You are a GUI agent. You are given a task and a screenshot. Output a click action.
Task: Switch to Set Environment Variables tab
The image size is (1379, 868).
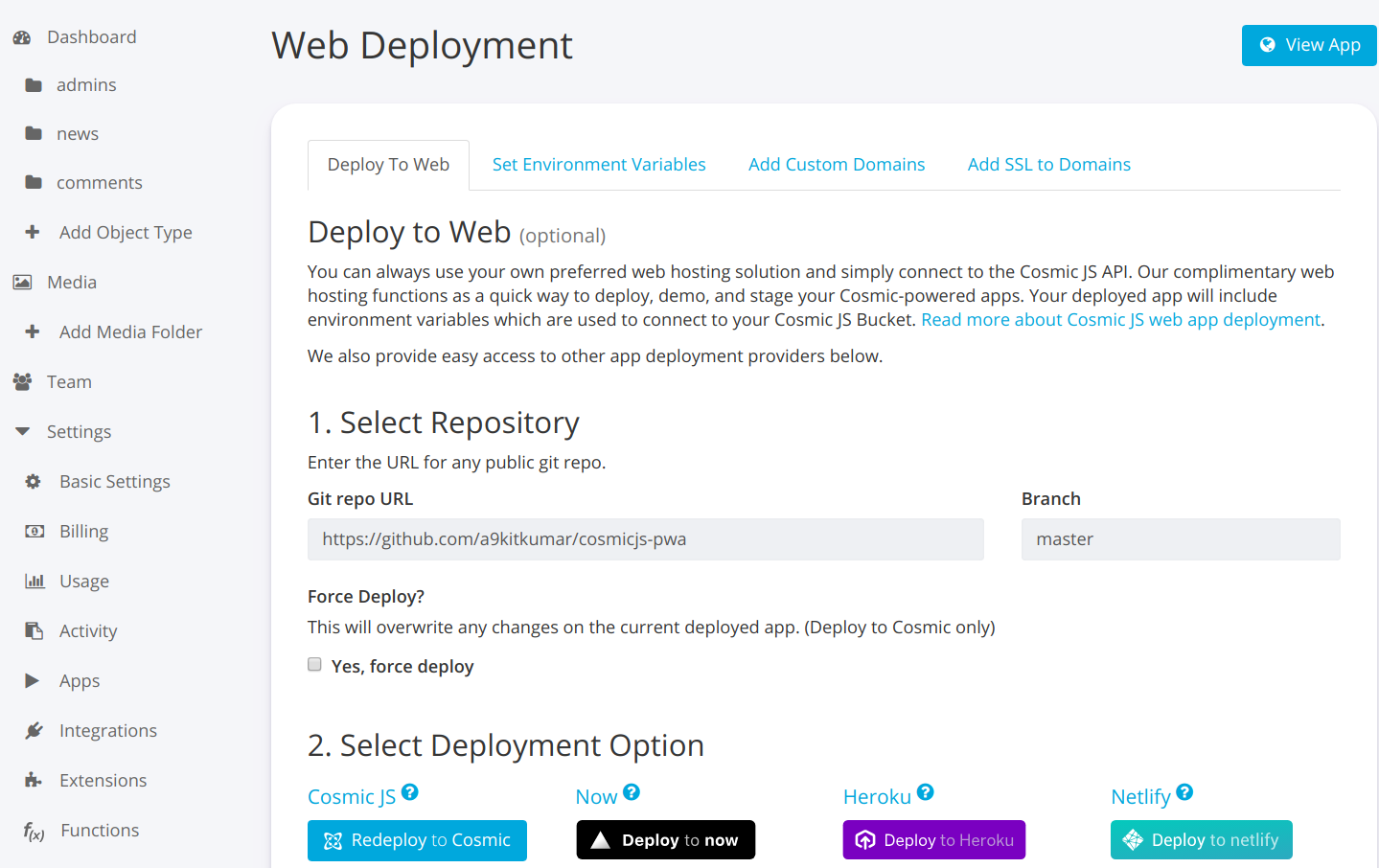point(599,165)
